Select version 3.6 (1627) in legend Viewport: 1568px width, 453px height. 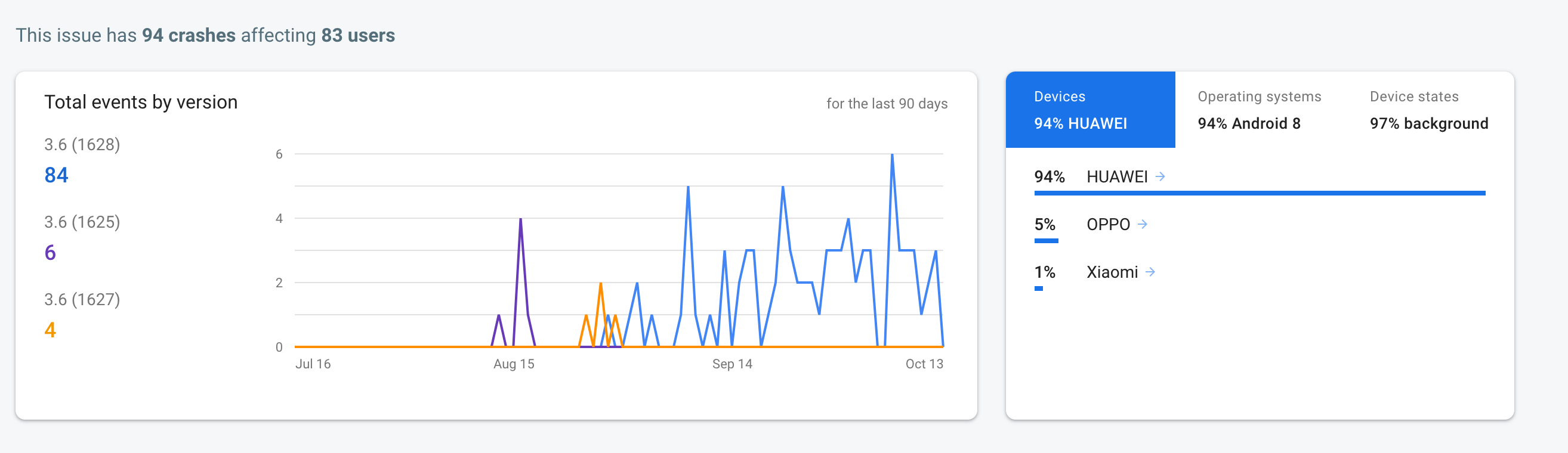click(82, 299)
